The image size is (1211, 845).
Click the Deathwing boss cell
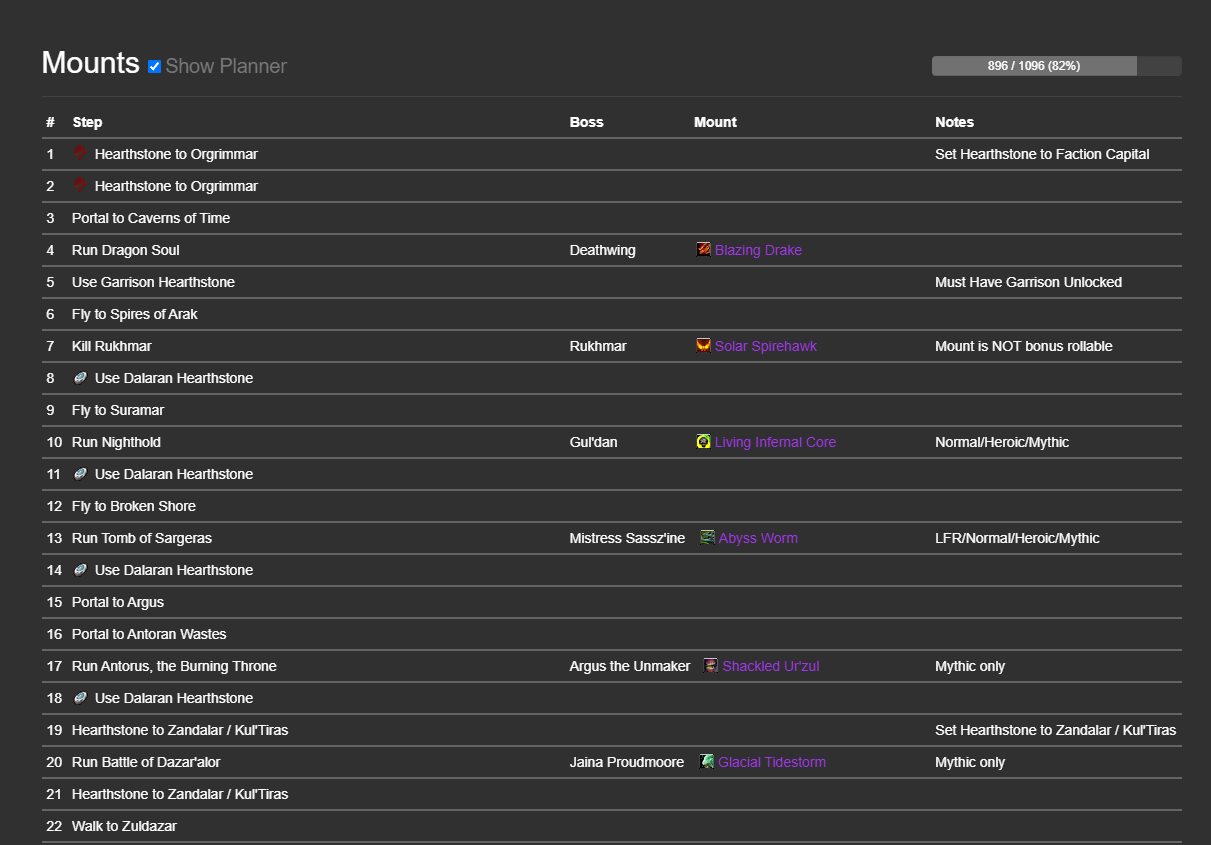click(x=602, y=250)
